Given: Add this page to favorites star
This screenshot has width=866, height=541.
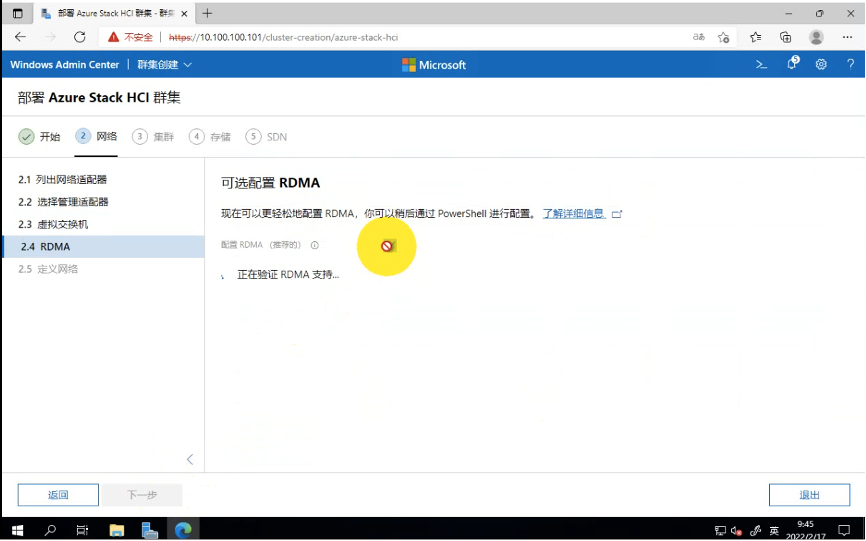Looking at the screenshot, I should click(724, 37).
